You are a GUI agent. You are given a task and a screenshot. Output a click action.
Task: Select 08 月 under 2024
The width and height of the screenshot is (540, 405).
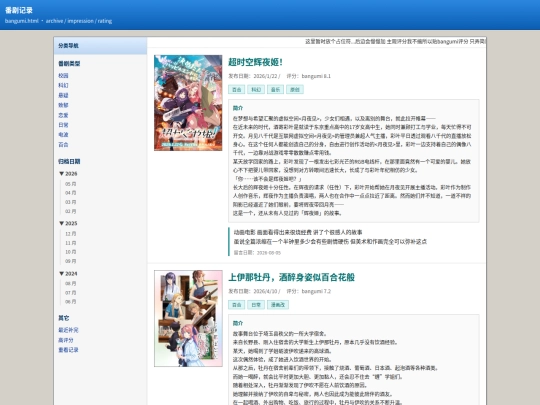click(x=71, y=283)
